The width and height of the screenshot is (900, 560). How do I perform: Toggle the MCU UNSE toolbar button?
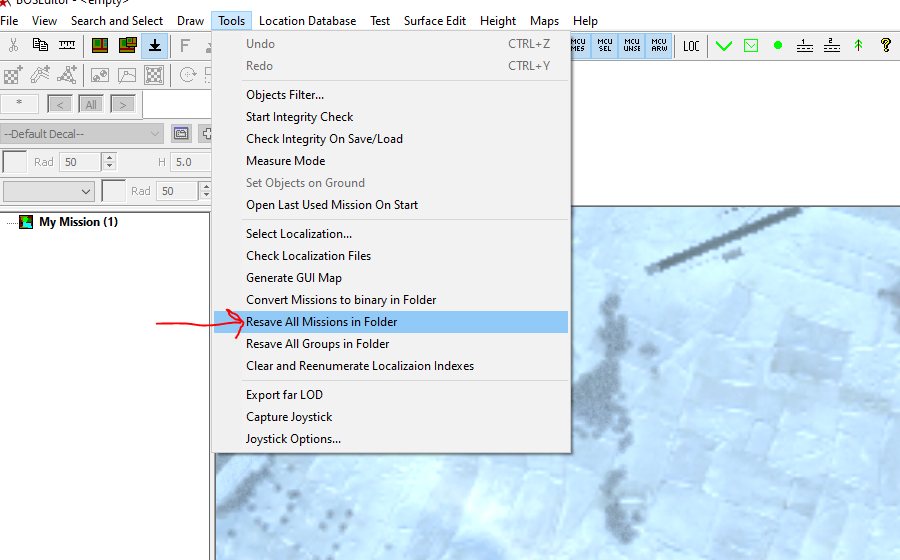(632, 45)
